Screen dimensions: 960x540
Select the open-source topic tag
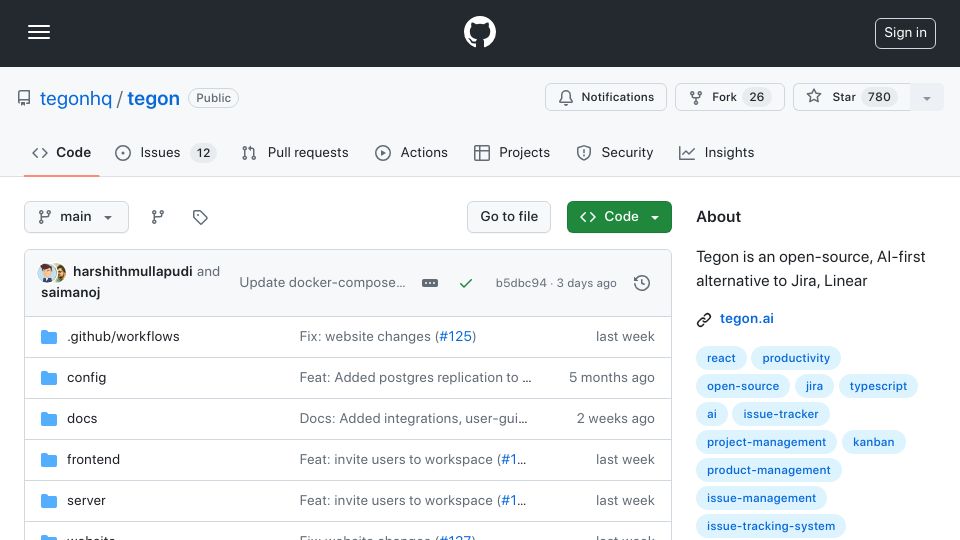[x=743, y=386]
